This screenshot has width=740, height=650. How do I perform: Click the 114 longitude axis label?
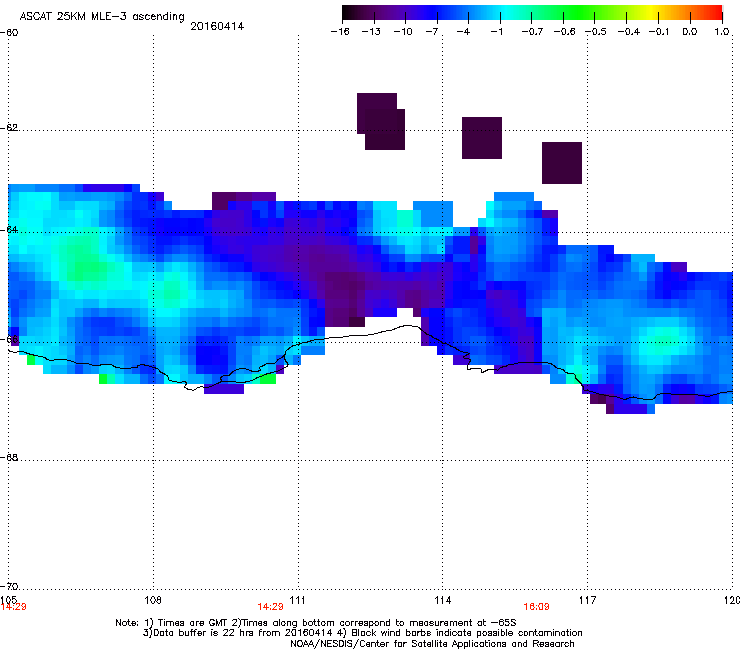tap(442, 600)
